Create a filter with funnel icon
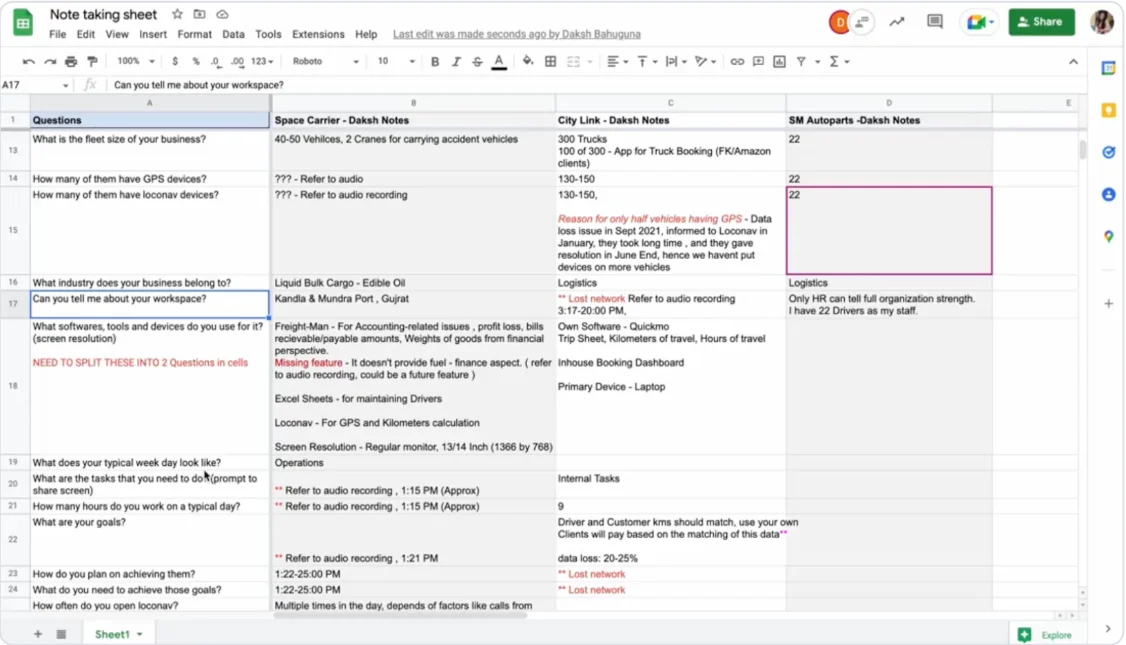This screenshot has width=1126, height=645. [801, 62]
